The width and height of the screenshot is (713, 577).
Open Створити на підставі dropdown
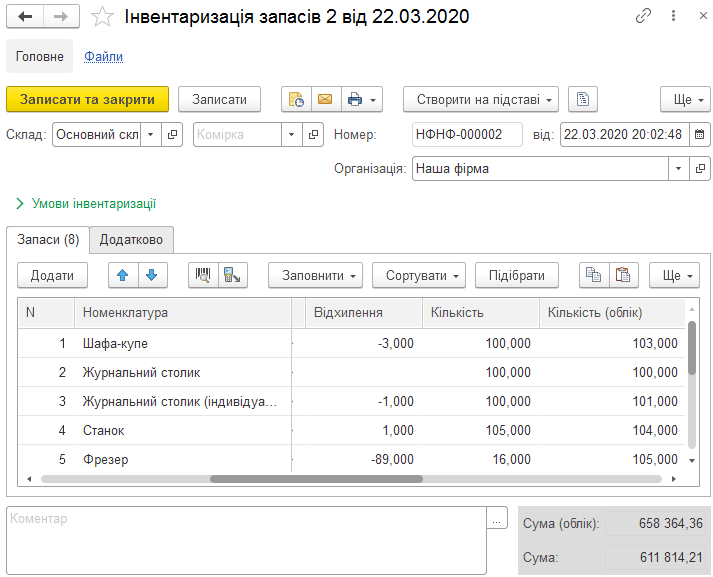coord(481,99)
